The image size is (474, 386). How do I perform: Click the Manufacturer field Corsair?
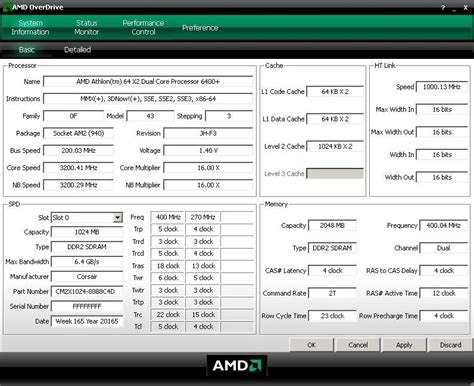tap(87, 277)
